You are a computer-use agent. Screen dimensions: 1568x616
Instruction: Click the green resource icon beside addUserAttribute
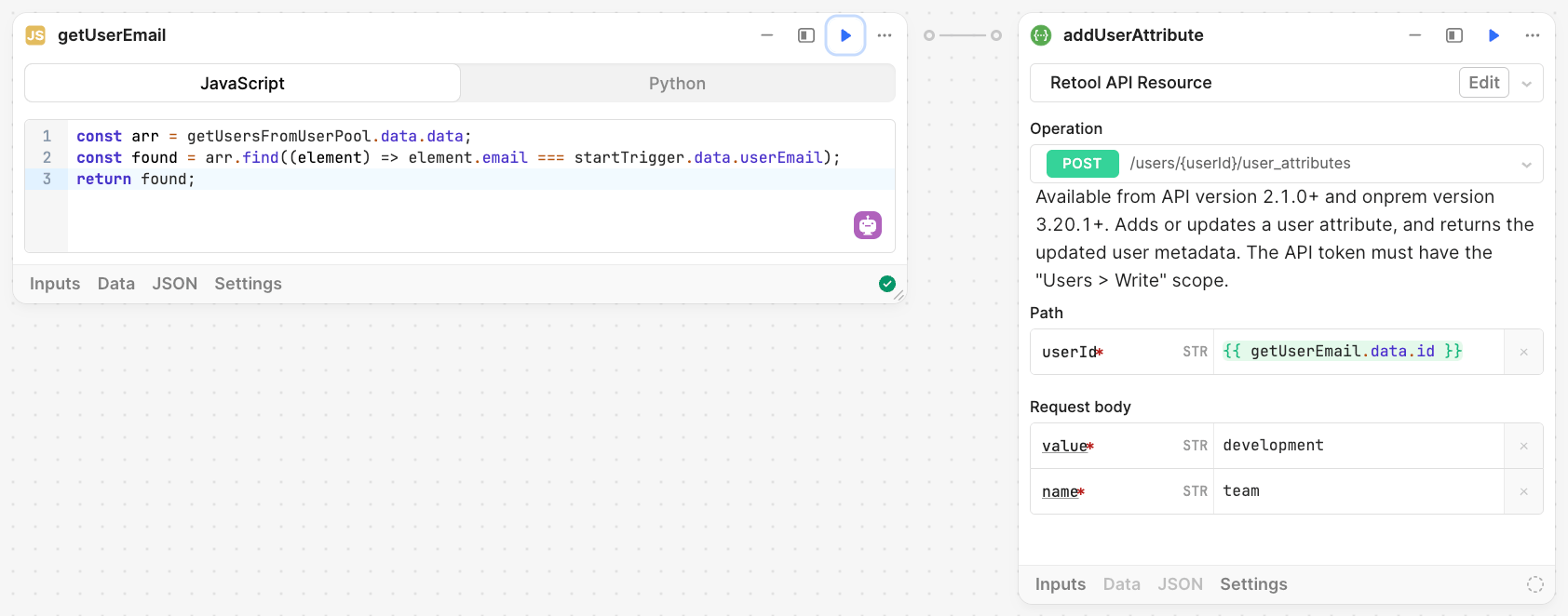(1041, 35)
